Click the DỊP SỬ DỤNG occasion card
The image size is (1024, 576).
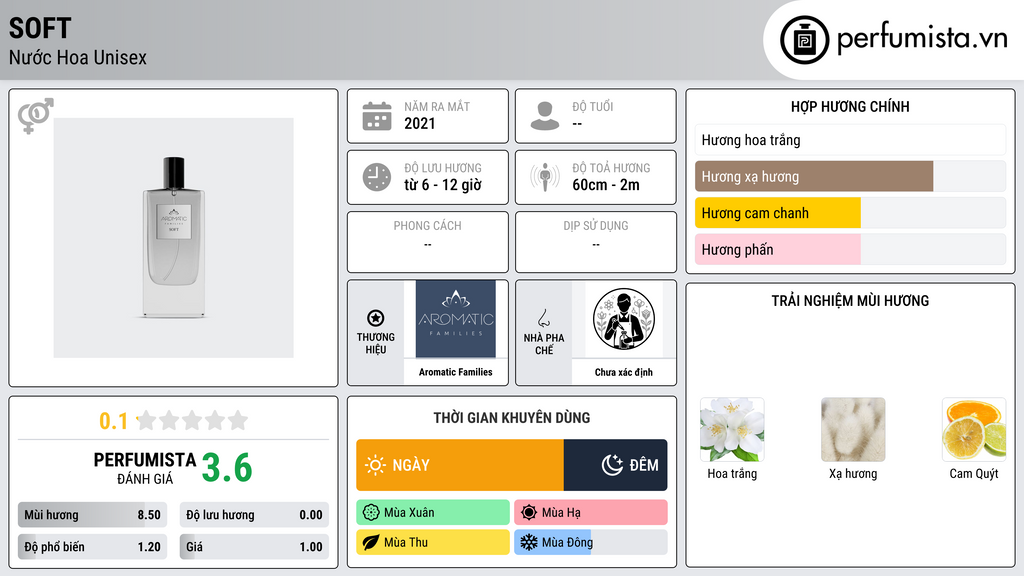pos(596,242)
